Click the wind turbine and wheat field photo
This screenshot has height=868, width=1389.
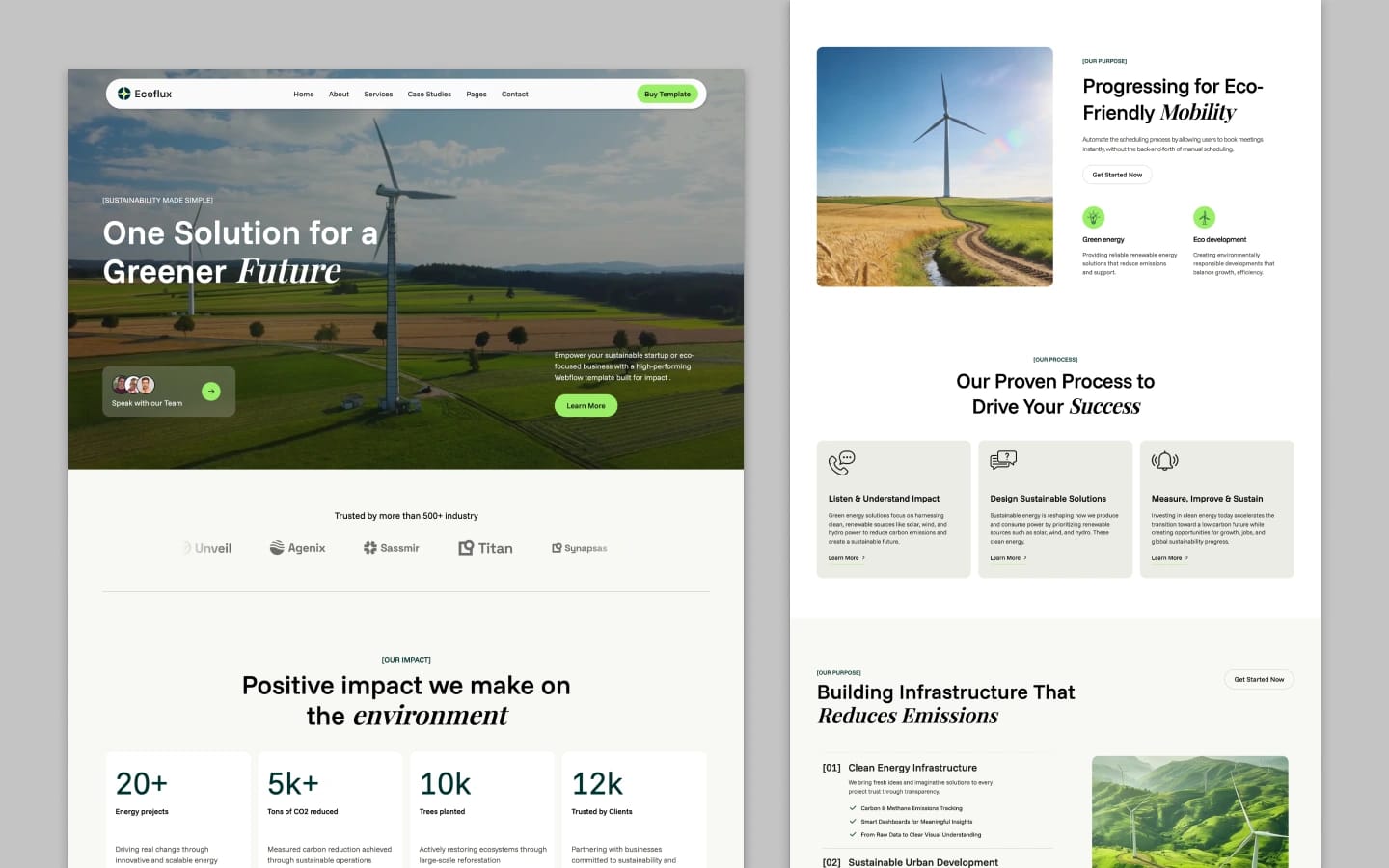tap(935, 167)
